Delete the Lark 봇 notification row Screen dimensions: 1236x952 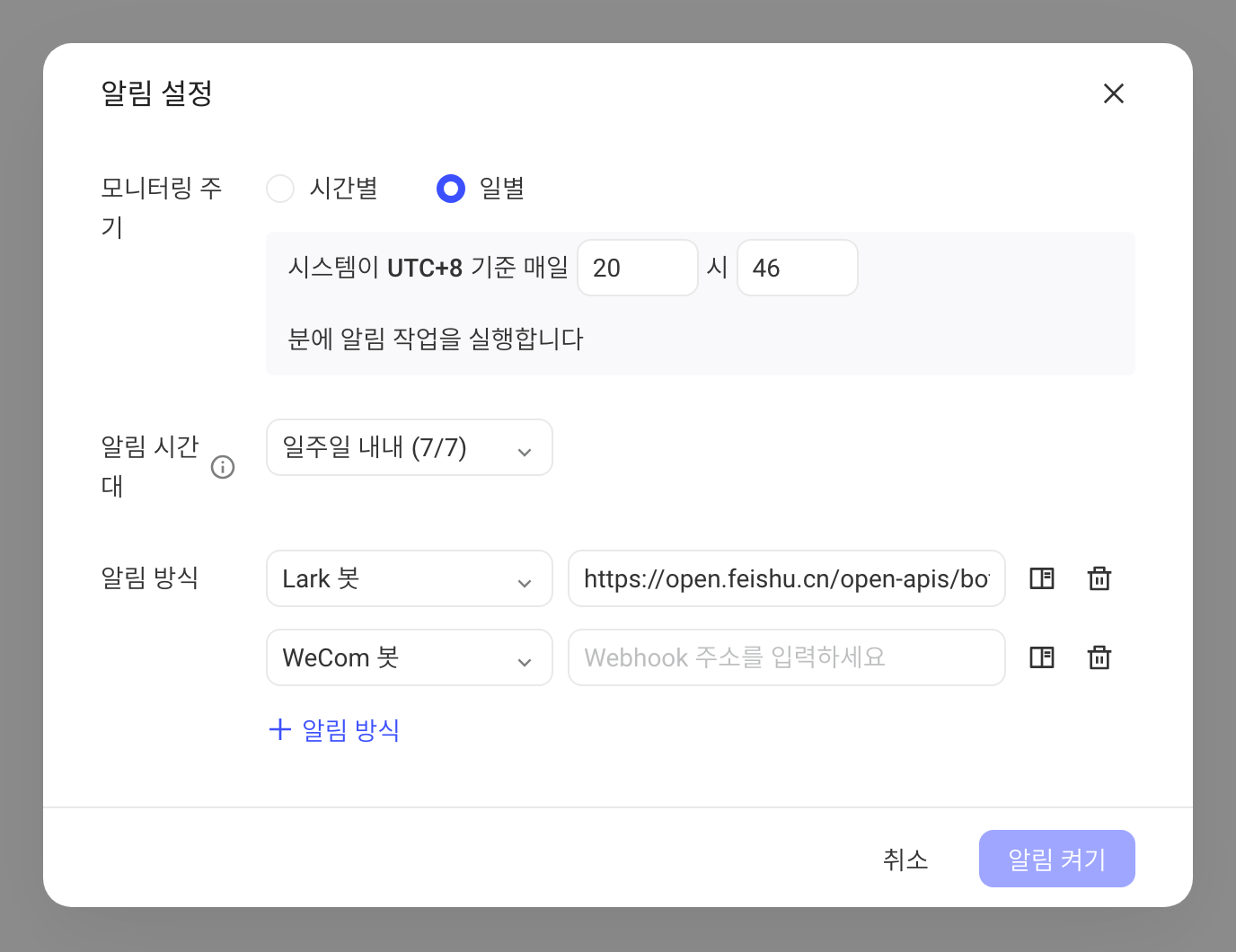1099,578
